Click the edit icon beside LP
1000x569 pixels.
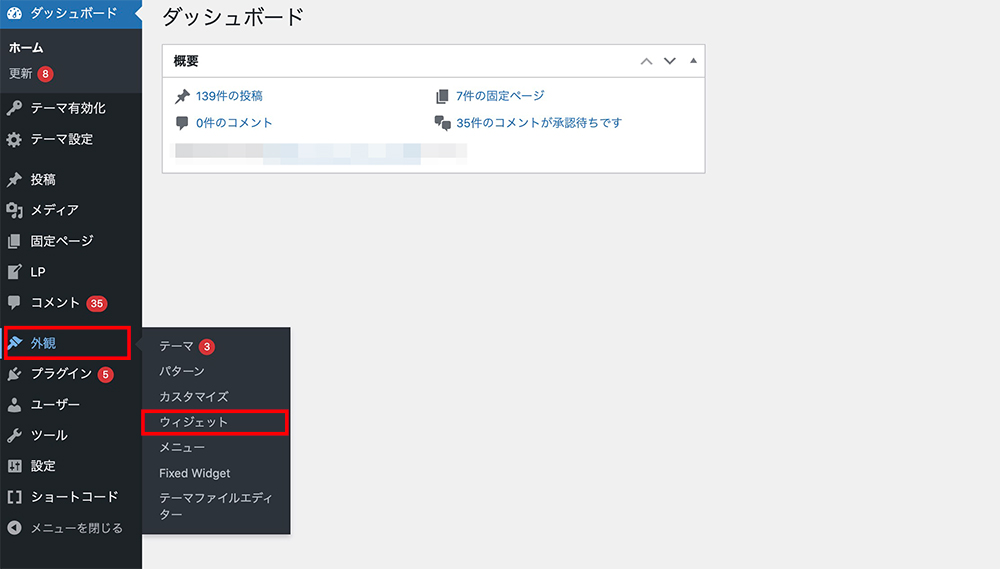point(14,272)
